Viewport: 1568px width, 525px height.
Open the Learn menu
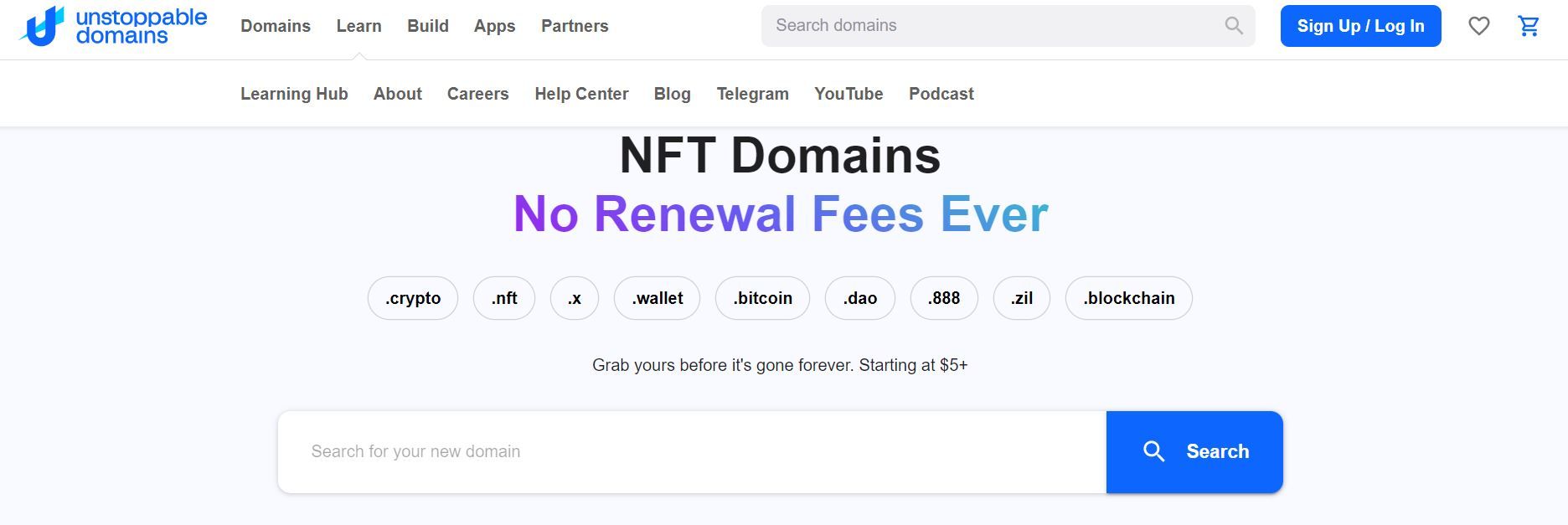[358, 26]
